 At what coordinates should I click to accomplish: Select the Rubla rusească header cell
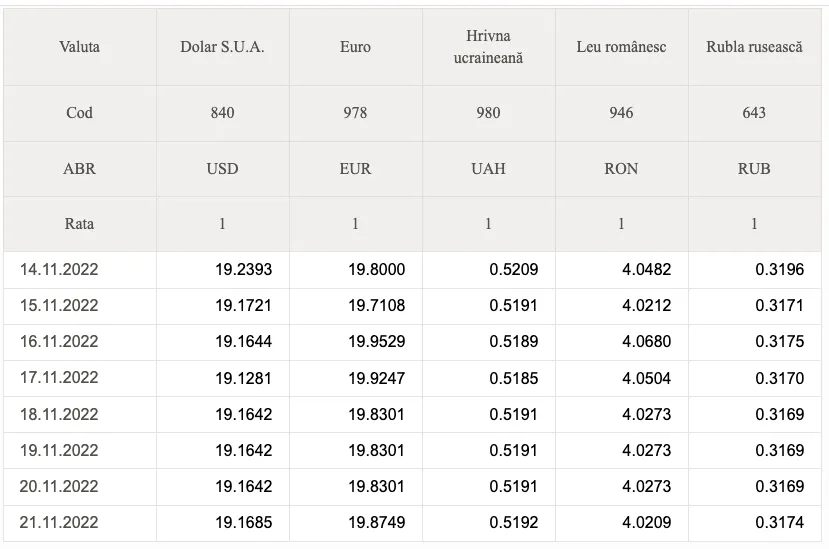click(x=754, y=47)
